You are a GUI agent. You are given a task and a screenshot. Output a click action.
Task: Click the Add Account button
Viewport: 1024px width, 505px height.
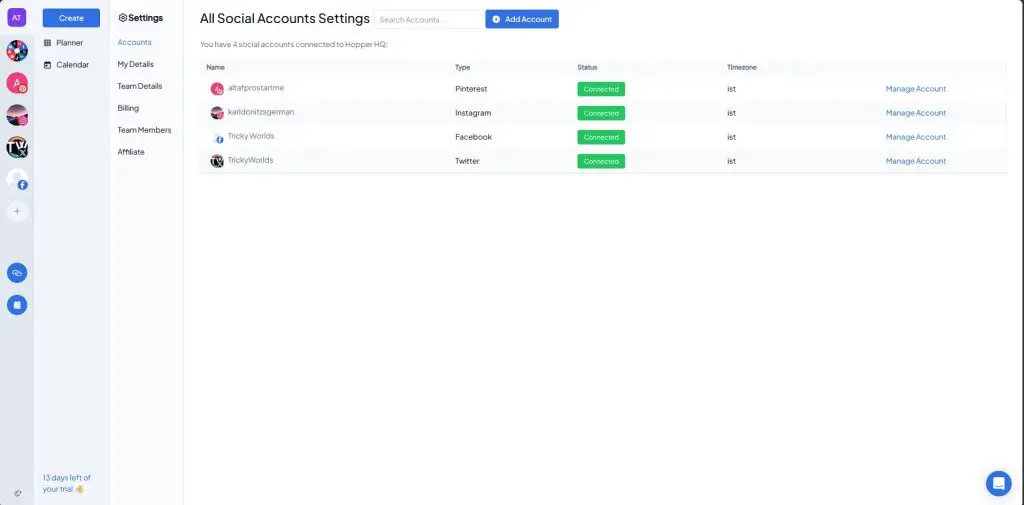pos(522,20)
